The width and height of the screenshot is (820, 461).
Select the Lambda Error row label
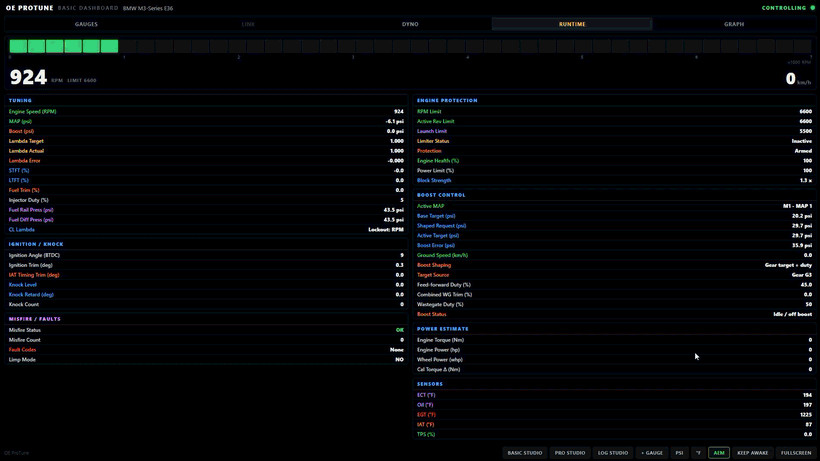25,161
